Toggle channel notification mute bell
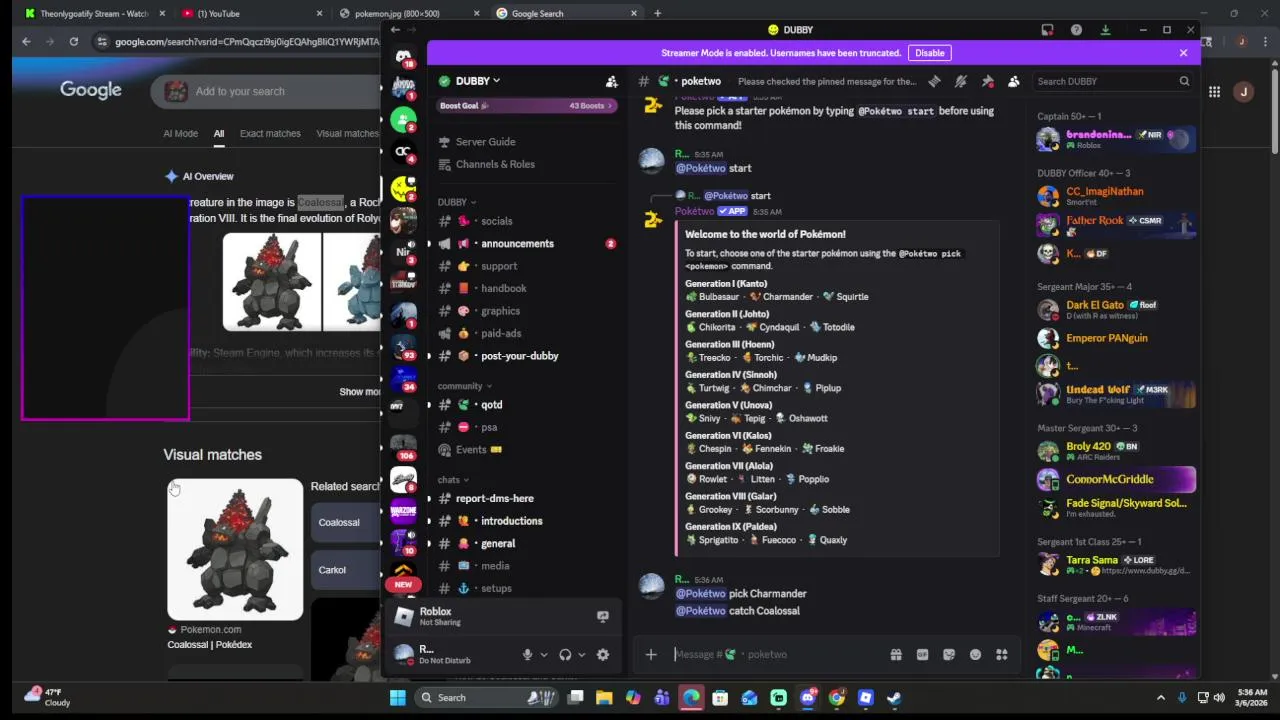The width and height of the screenshot is (1280, 720). click(960, 81)
